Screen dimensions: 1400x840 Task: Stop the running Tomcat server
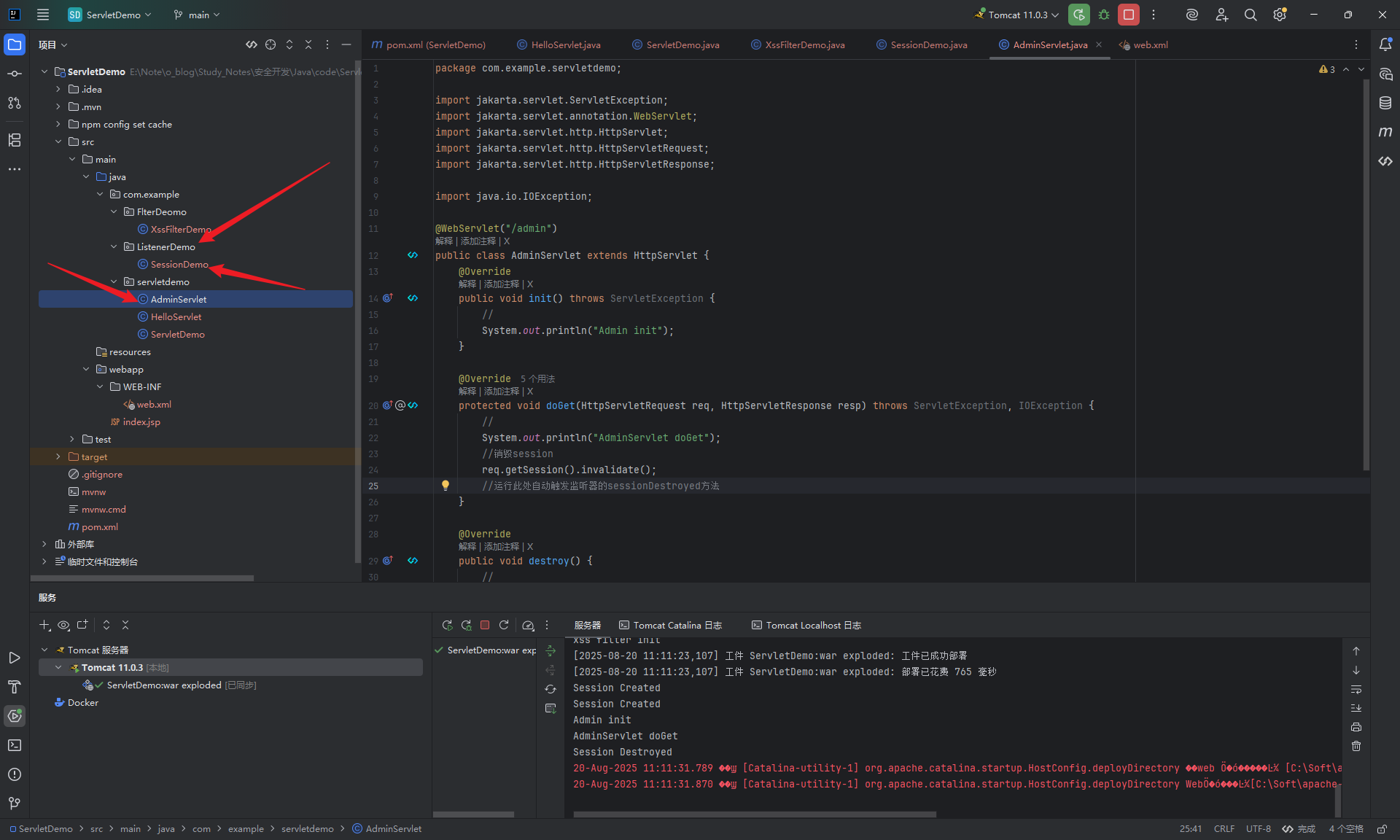1129,15
